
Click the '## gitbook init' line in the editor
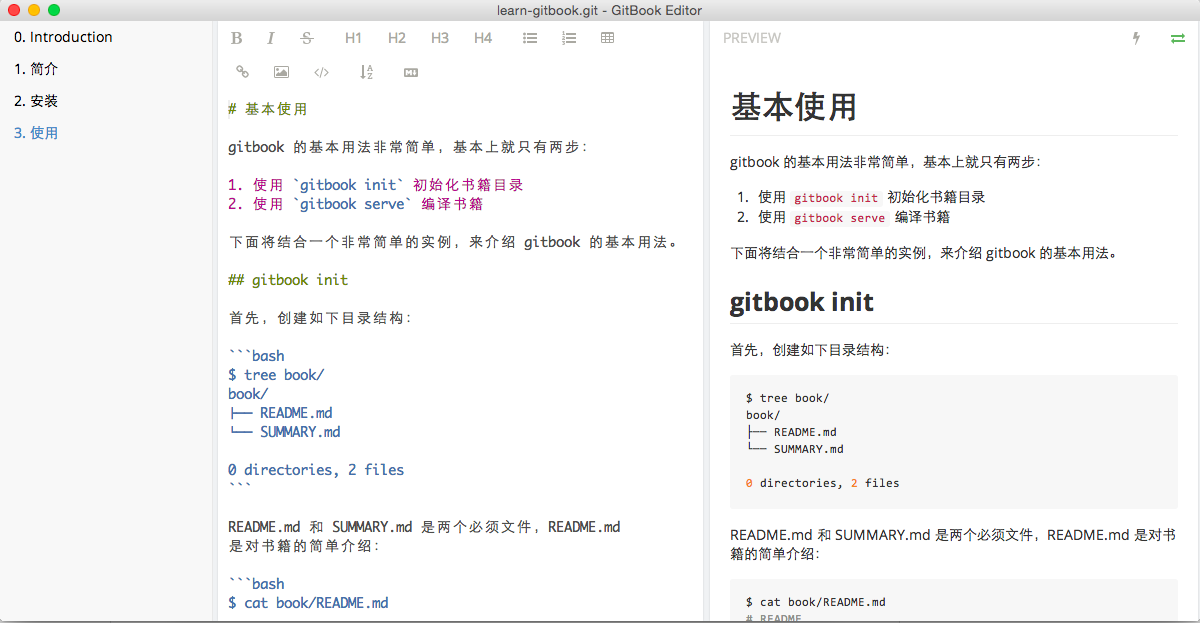[288, 280]
